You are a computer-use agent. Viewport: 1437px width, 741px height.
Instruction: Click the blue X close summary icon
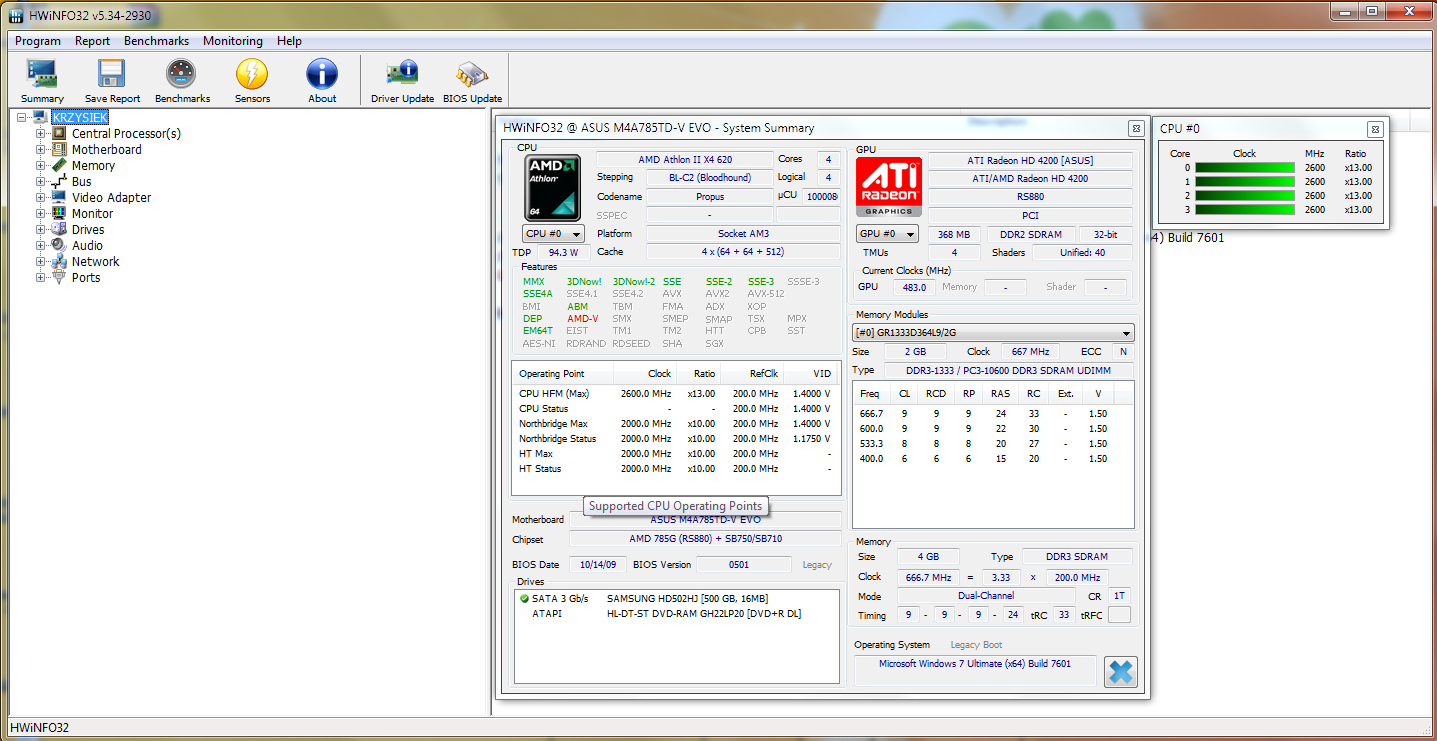1121,671
